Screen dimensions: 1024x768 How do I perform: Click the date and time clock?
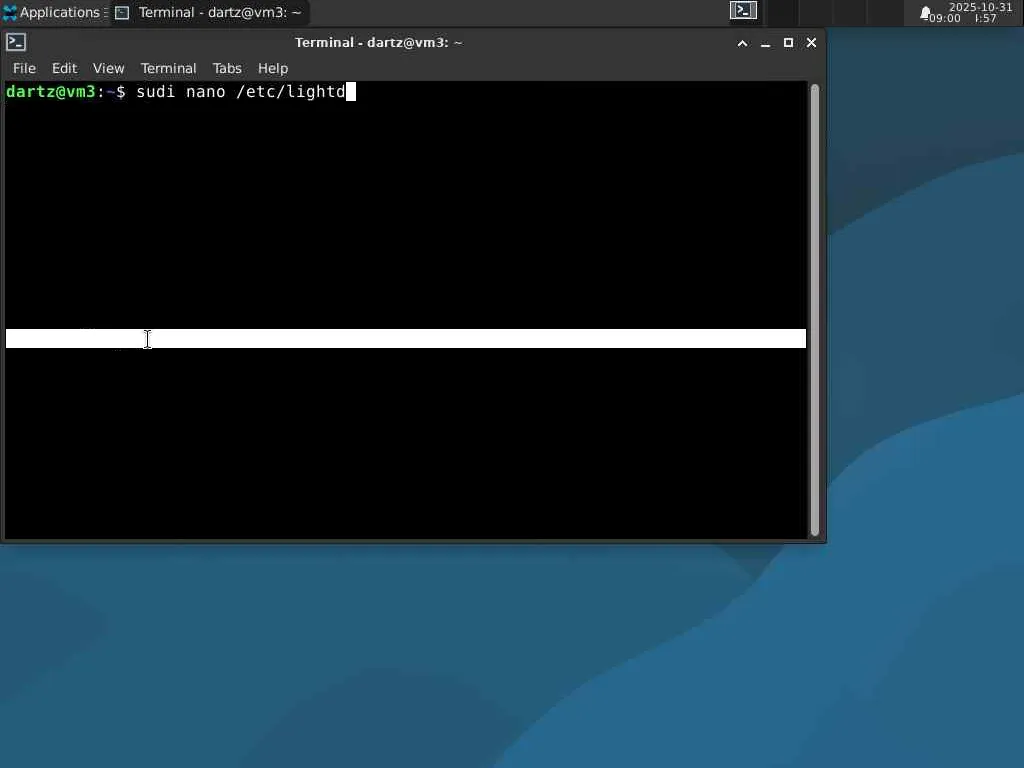coord(971,12)
